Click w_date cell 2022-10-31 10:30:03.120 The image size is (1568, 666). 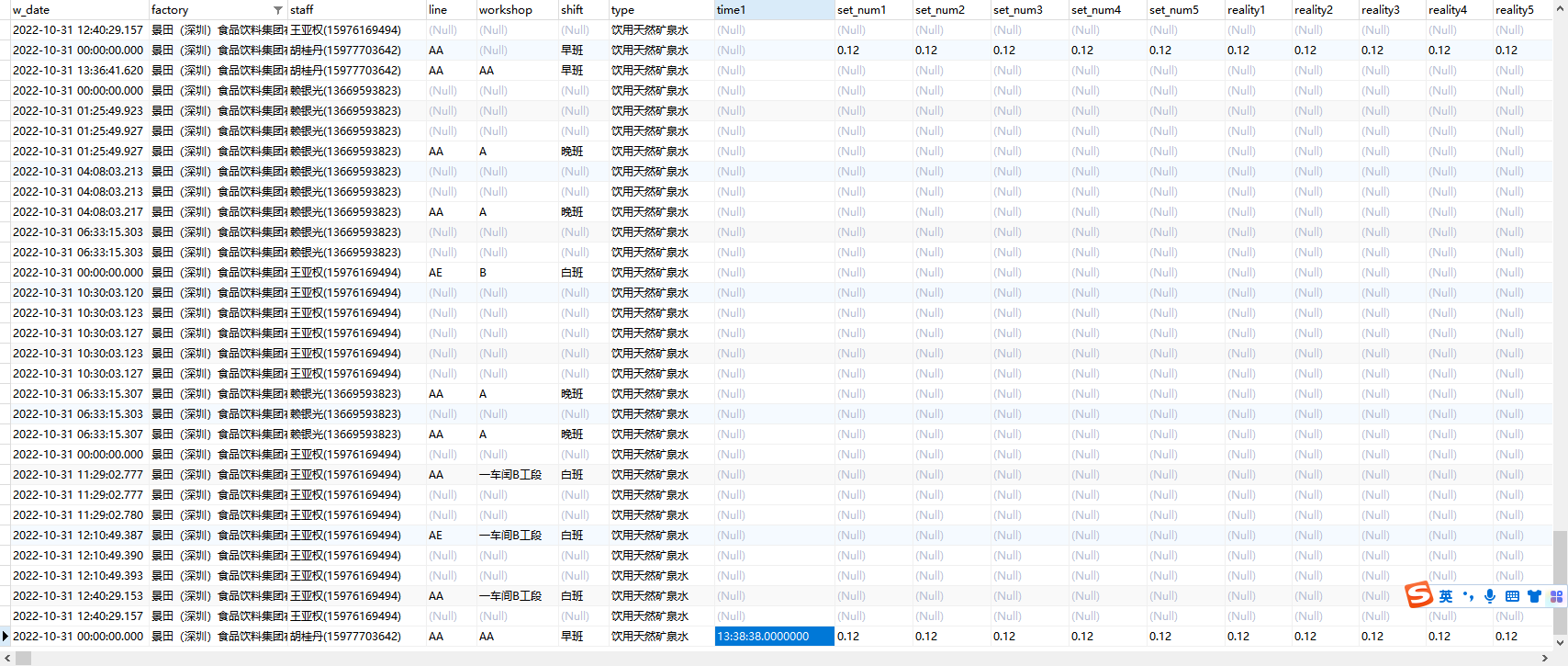pos(78,293)
